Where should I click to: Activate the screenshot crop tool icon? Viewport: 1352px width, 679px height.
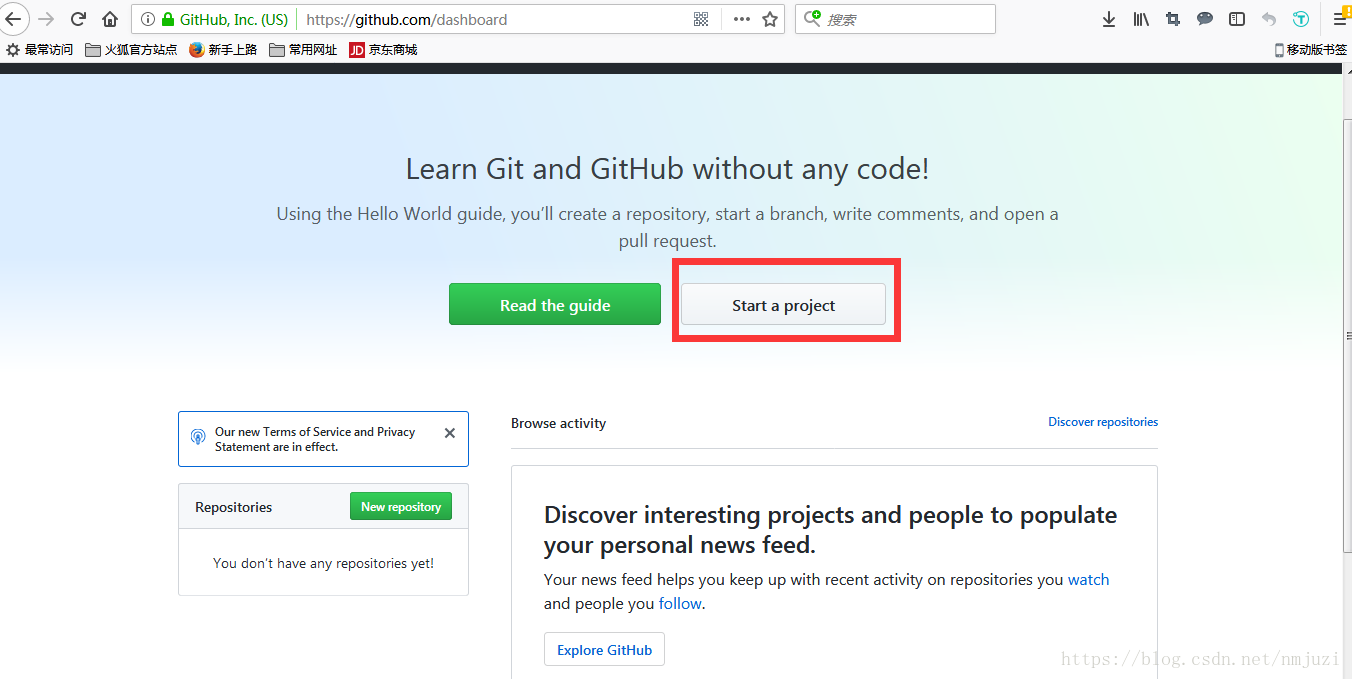[1173, 19]
